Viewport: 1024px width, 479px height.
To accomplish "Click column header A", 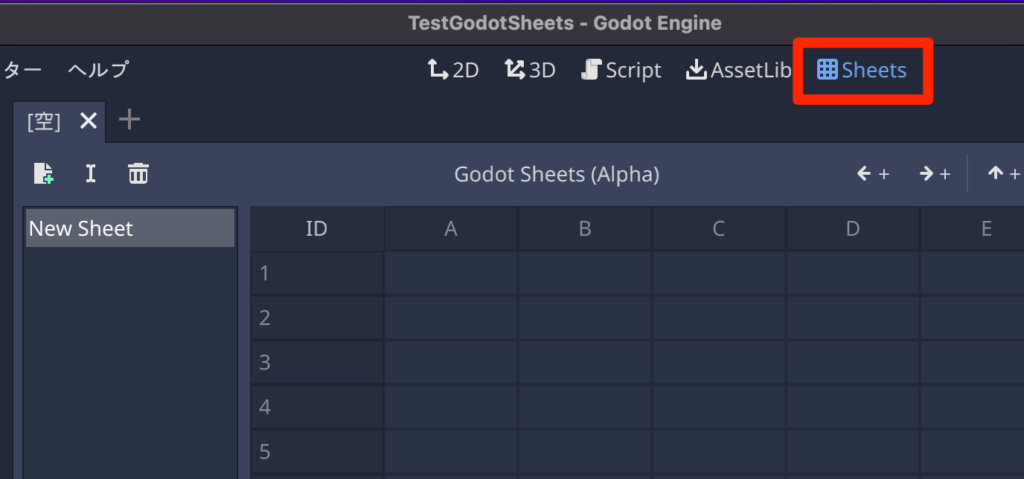I will click(451, 229).
